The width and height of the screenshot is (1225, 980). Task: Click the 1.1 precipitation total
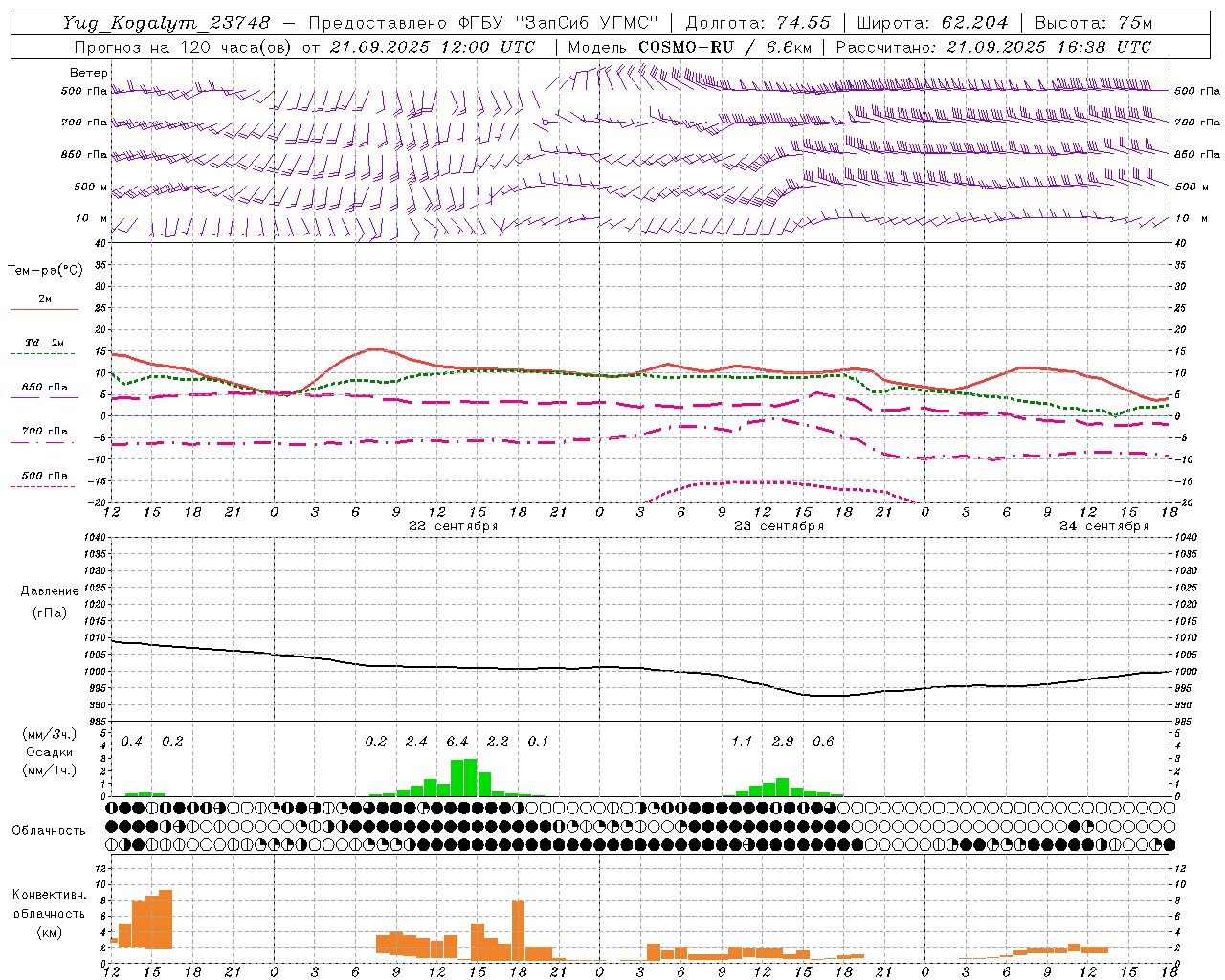click(742, 742)
